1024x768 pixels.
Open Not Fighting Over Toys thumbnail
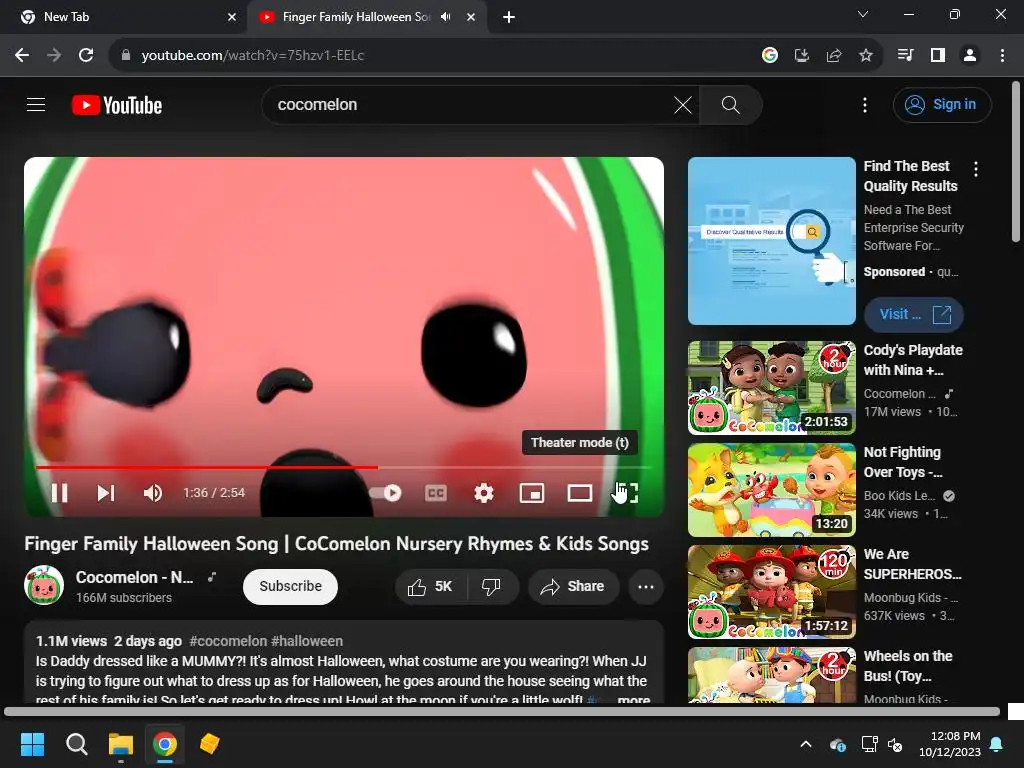tap(771, 490)
